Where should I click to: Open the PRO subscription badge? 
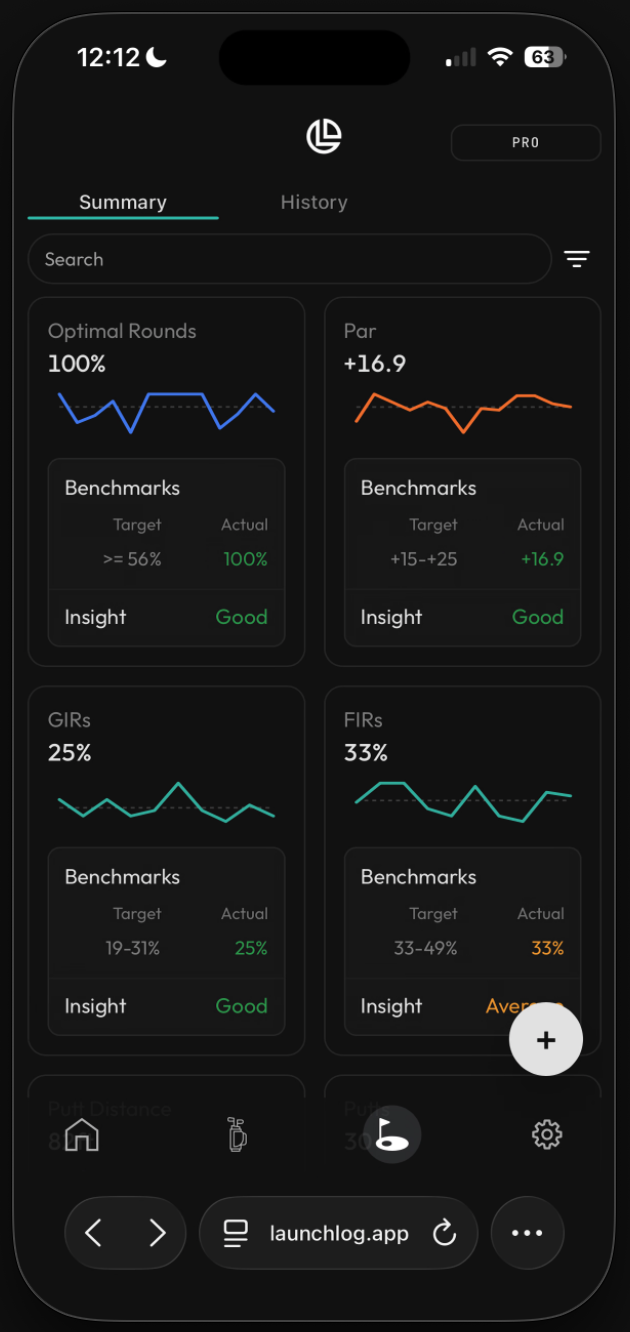tap(525, 142)
